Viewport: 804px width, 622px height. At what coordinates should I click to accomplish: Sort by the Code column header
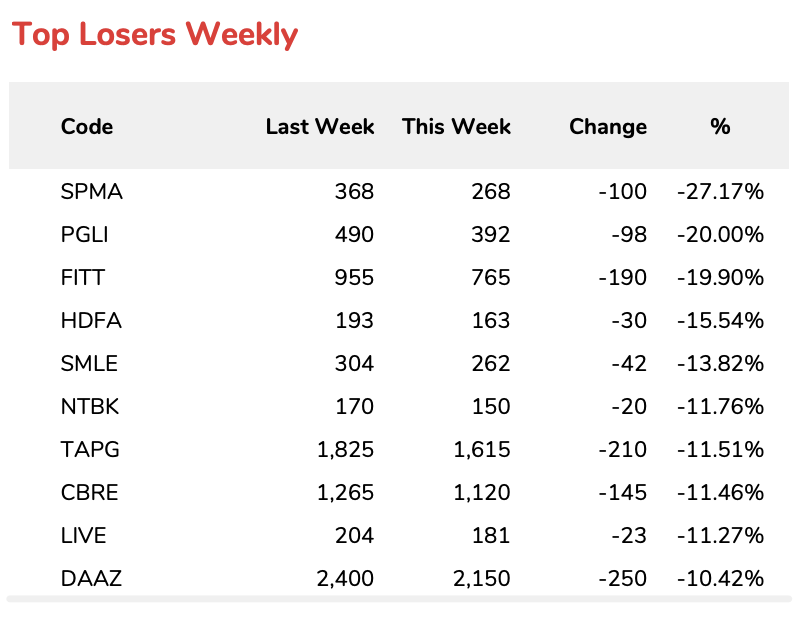[87, 127]
